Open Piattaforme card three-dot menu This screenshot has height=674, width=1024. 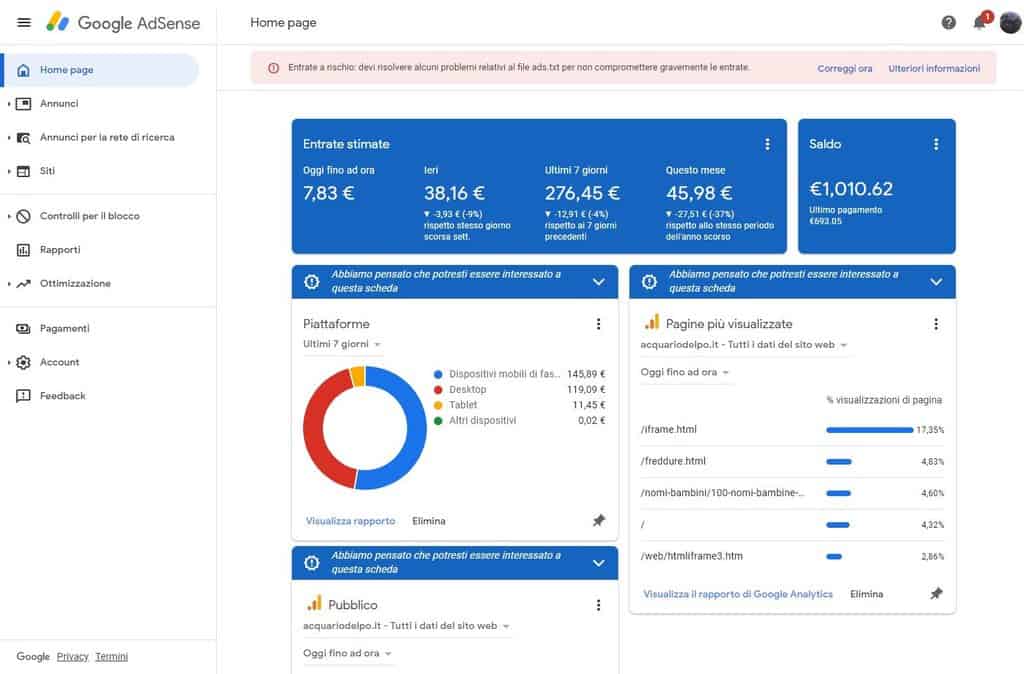(598, 324)
